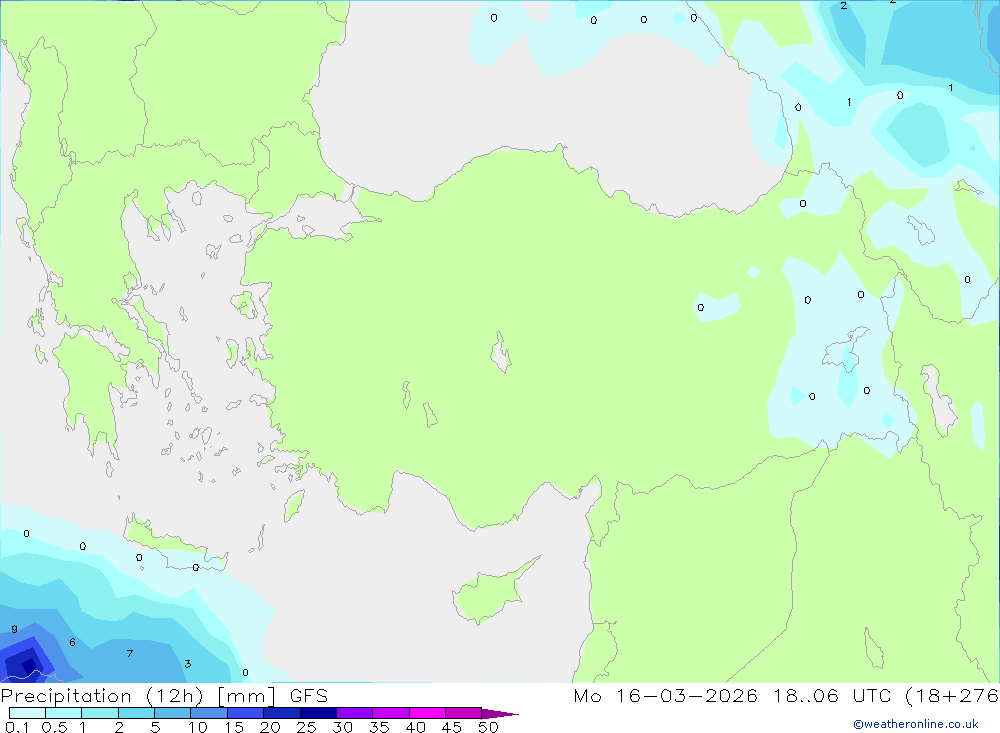Click the "[mm]" unit label
Screen dimensions: 1000x733
(247, 696)
